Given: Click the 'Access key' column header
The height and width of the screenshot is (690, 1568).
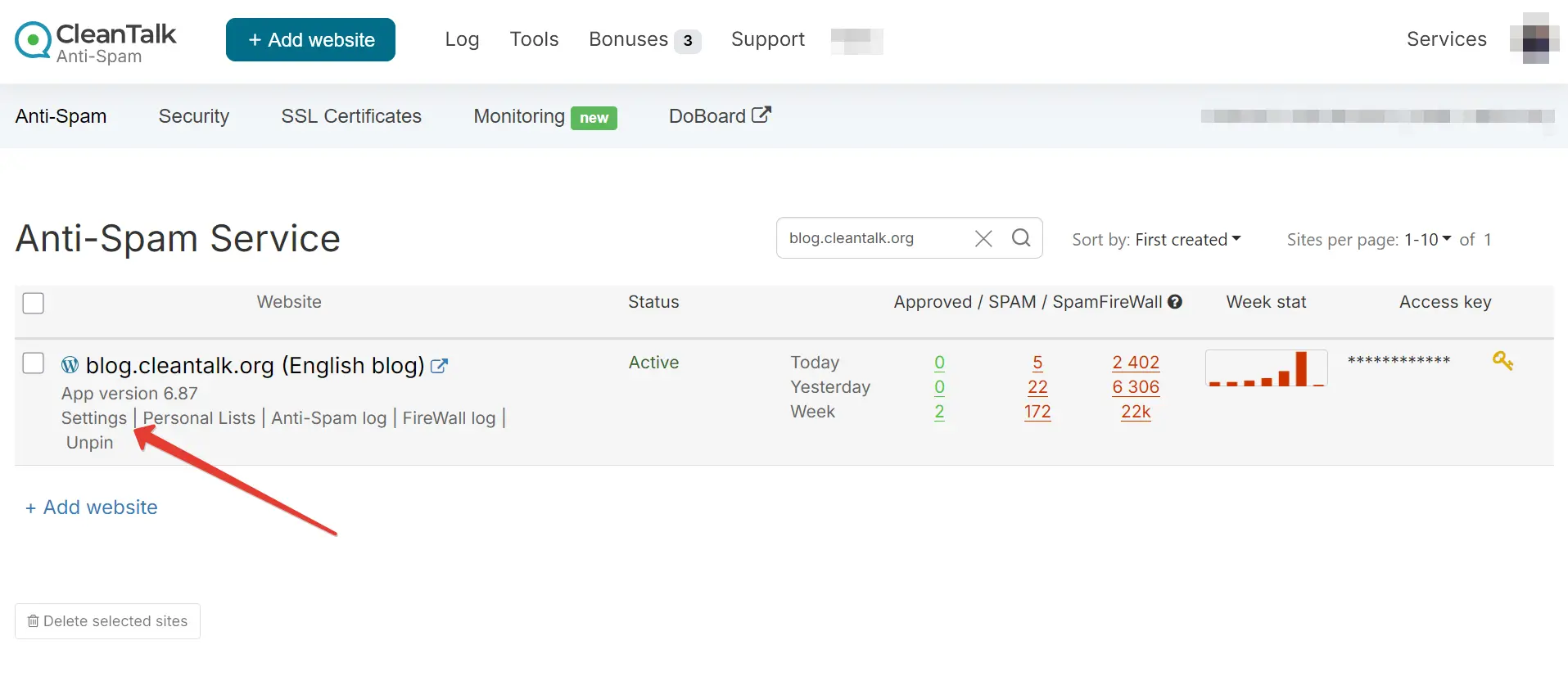Looking at the screenshot, I should pos(1445,302).
